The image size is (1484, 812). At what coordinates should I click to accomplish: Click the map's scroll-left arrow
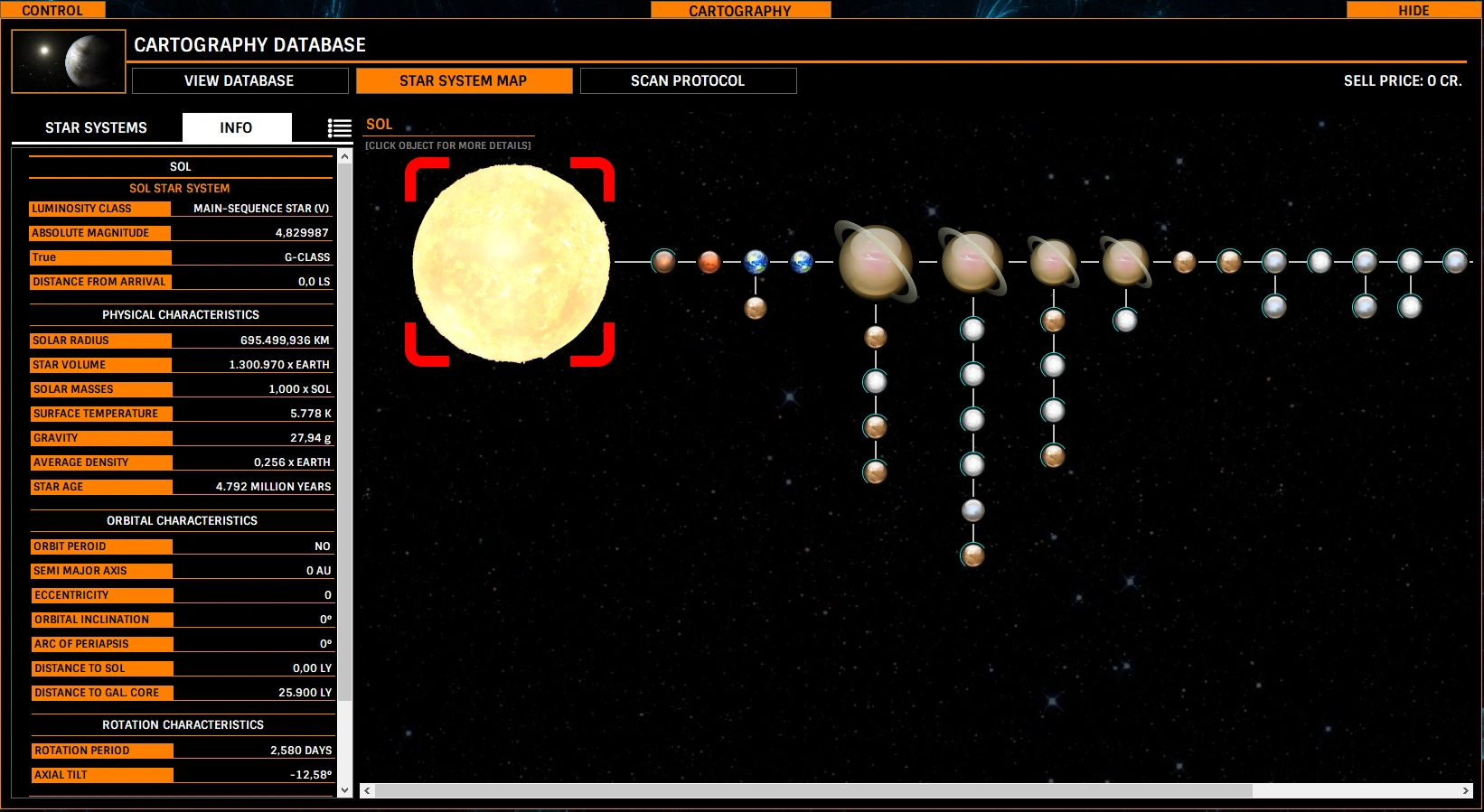367,790
